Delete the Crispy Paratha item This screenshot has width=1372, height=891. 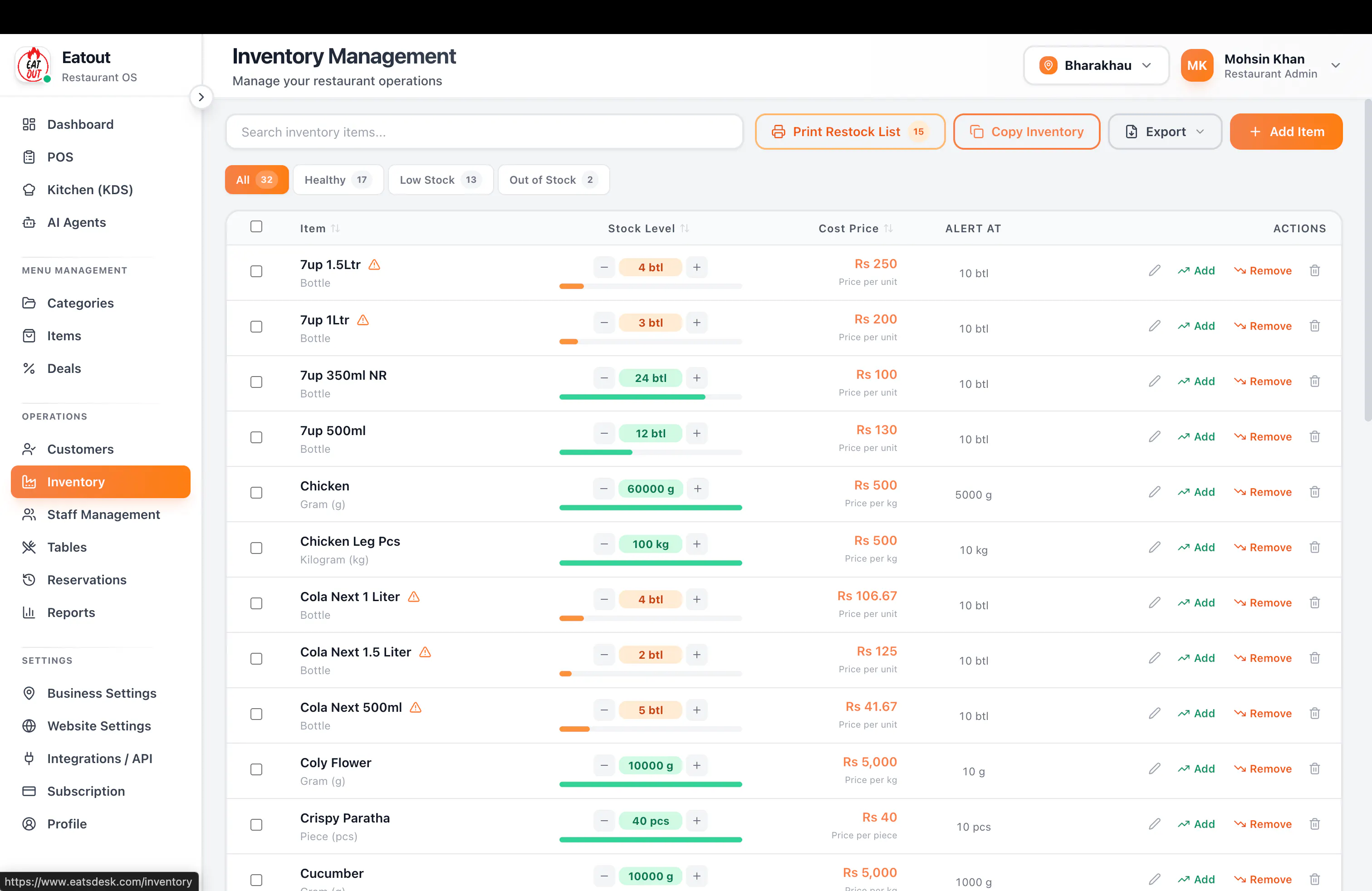(x=1314, y=823)
